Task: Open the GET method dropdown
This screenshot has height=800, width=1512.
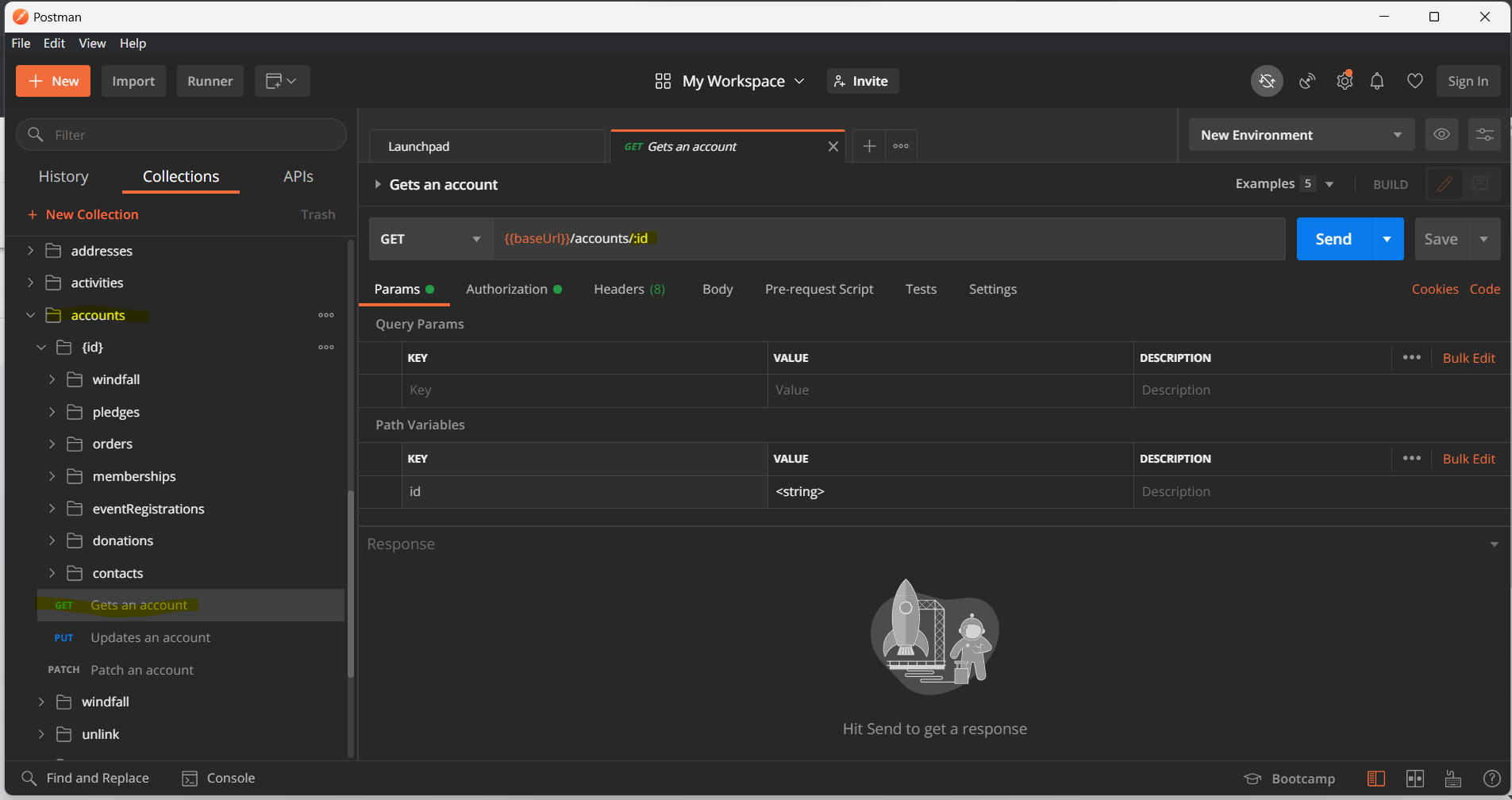Action: click(x=431, y=239)
